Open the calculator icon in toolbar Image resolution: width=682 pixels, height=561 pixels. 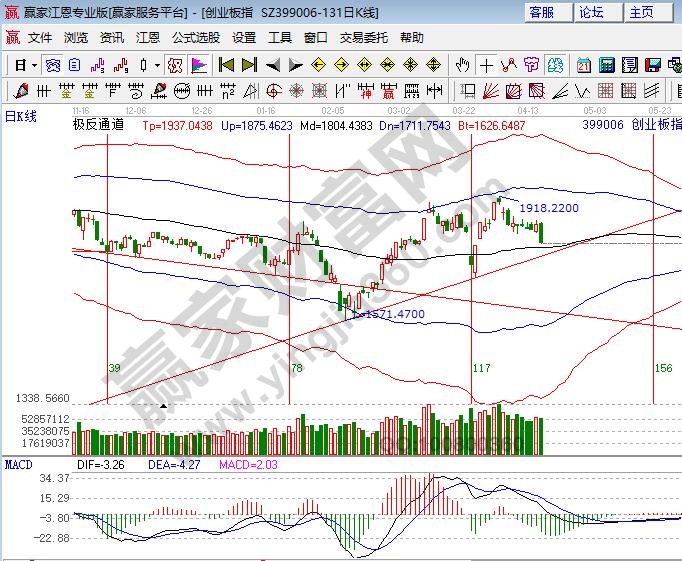point(605,65)
